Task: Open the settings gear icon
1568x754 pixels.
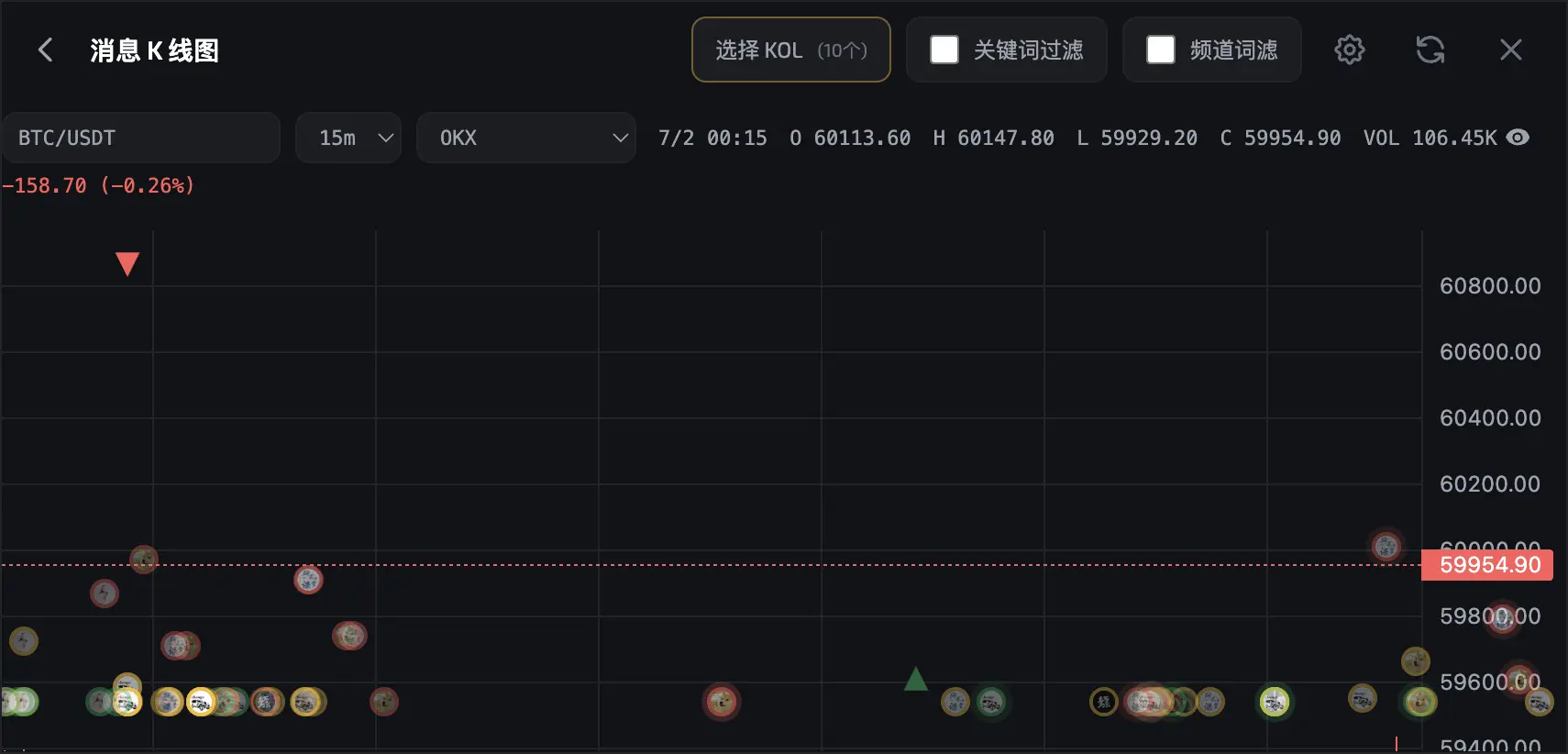Action: (1349, 50)
